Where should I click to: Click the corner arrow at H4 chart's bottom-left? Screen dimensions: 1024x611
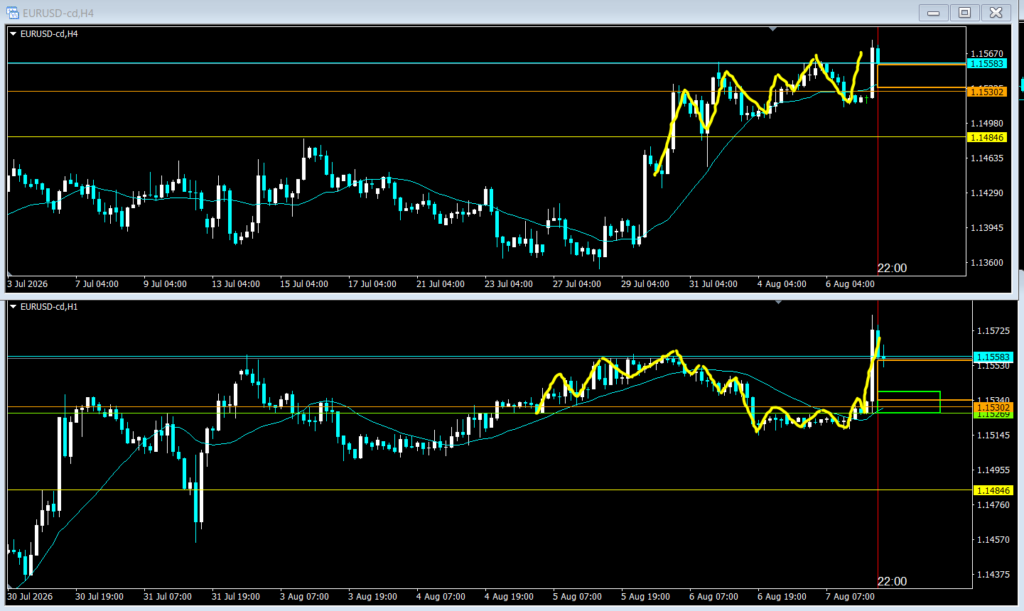coord(10,274)
